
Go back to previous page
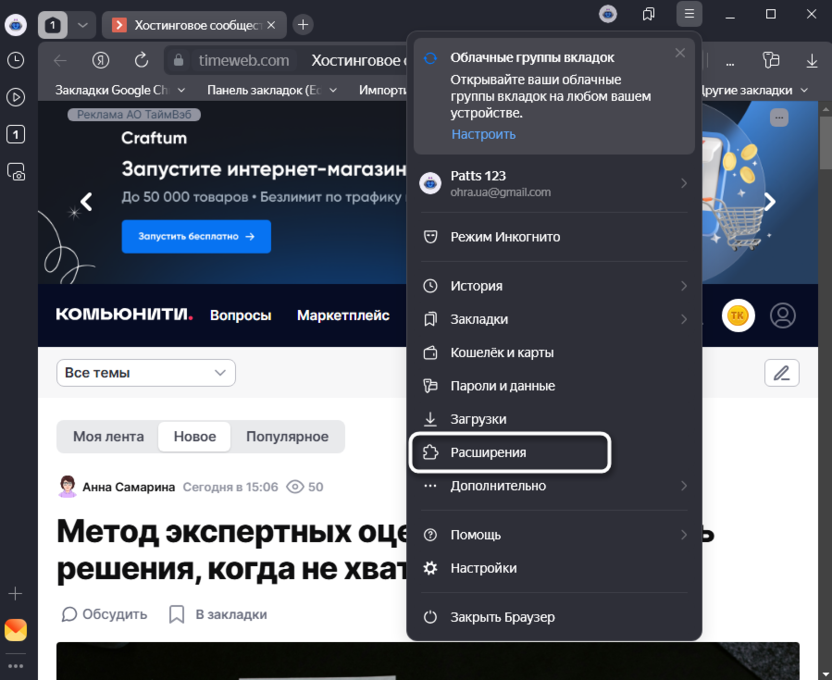click(60, 60)
